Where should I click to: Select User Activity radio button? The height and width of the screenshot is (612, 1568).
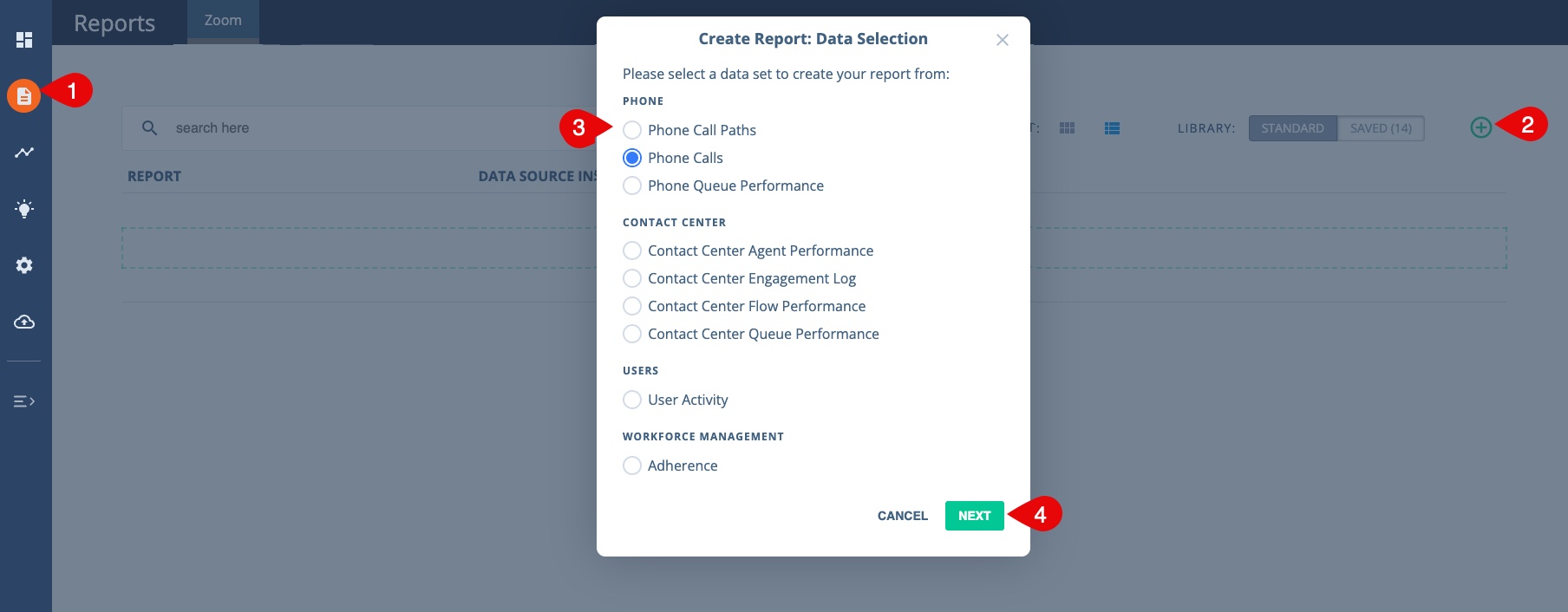632,400
